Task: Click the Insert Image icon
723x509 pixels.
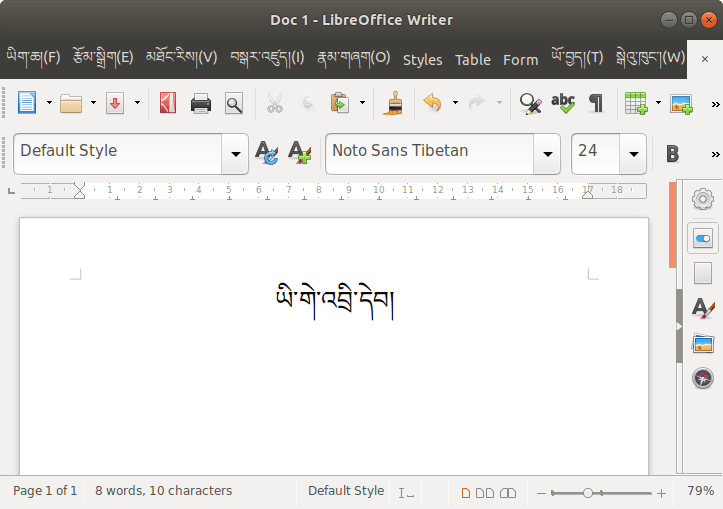Action: [681, 103]
